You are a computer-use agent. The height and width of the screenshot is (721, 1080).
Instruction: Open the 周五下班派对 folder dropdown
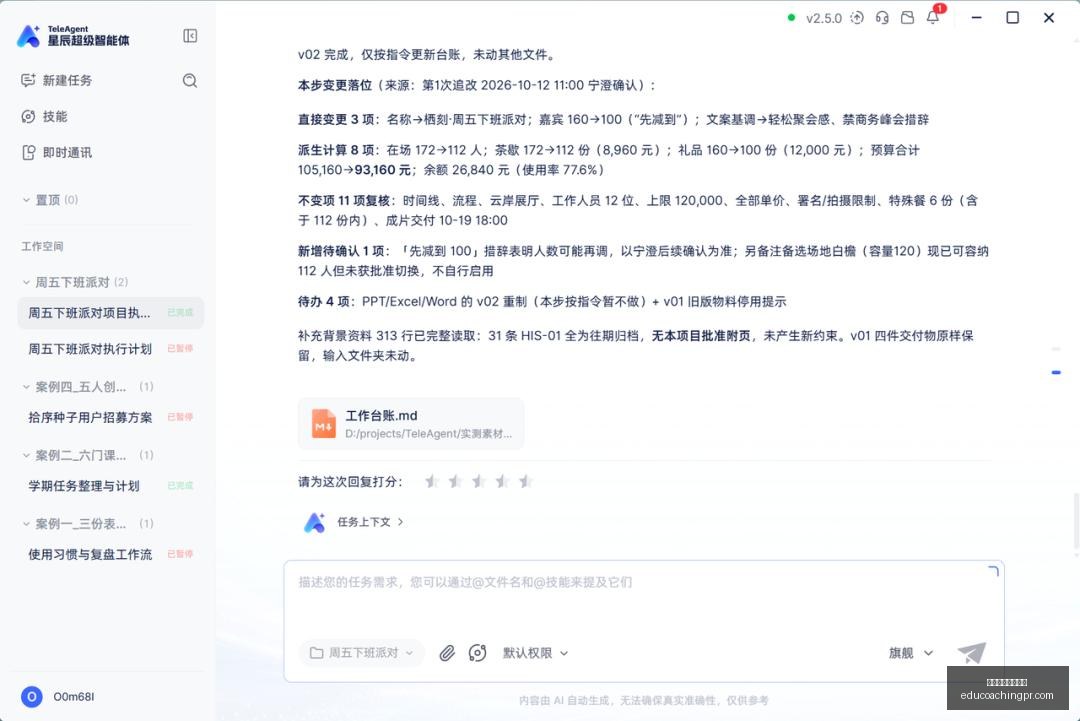(x=362, y=653)
